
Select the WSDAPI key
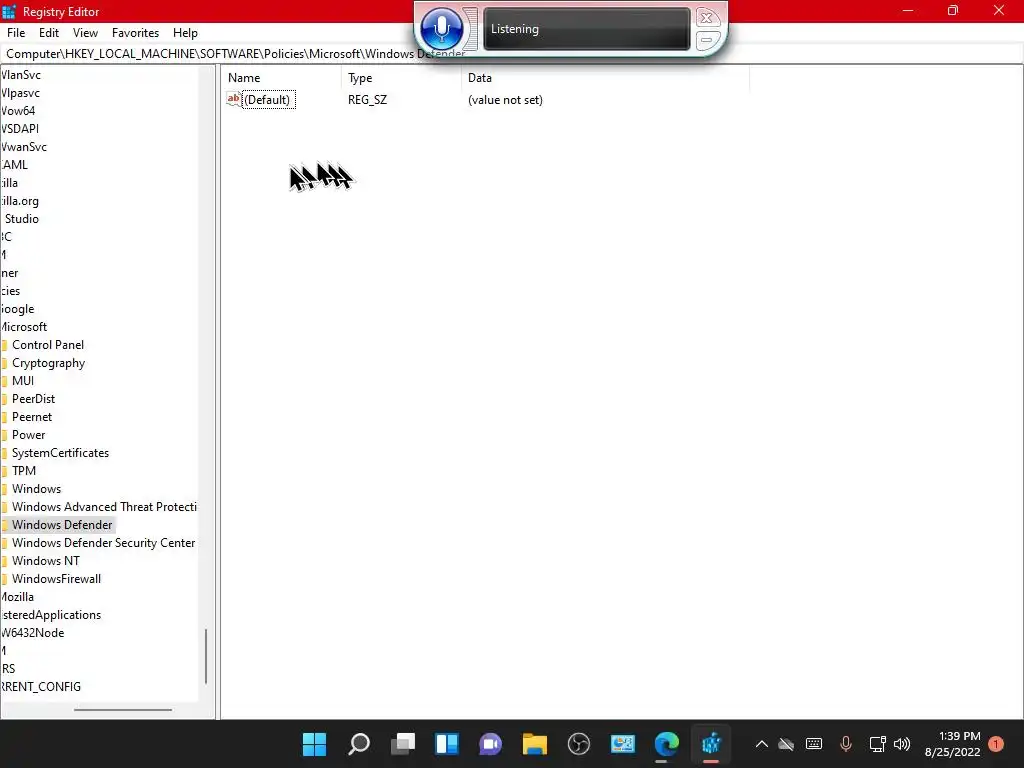click(x=20, y=129)
